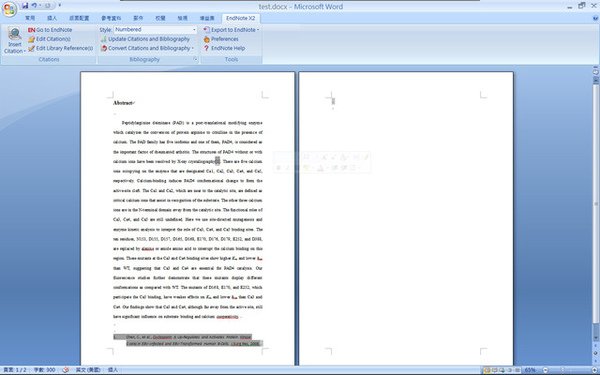600x375 pixels.
Task: Click the Save icon in quick access toolbar
Action: [25, 5]
